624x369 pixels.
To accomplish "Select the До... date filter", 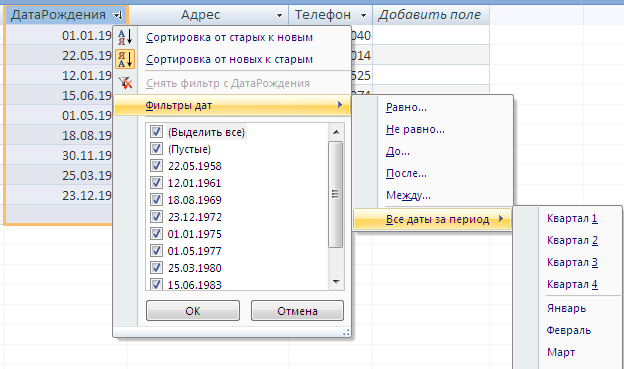I will [x=398, y=151].
